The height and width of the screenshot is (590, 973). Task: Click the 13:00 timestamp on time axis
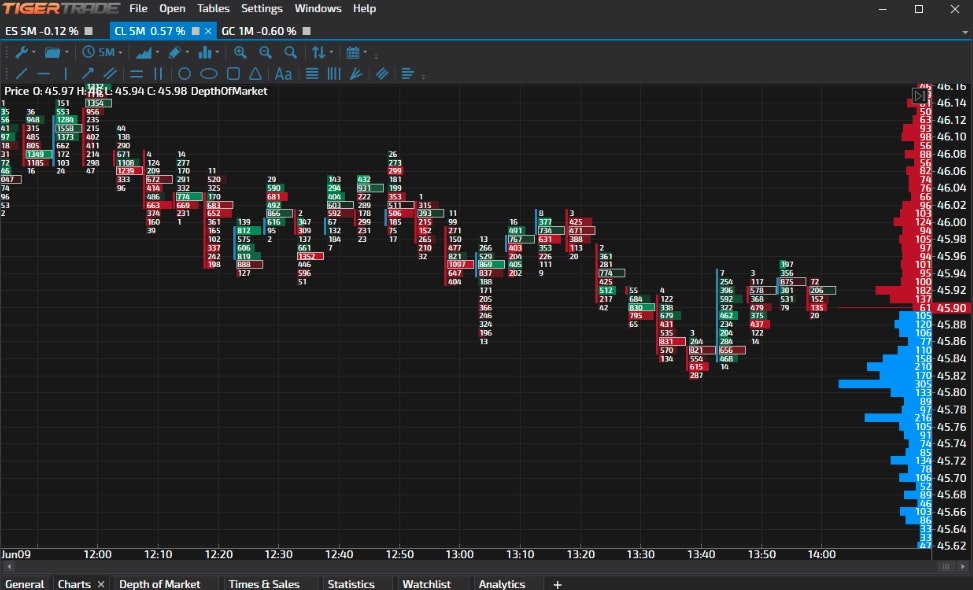click(458, 553)
